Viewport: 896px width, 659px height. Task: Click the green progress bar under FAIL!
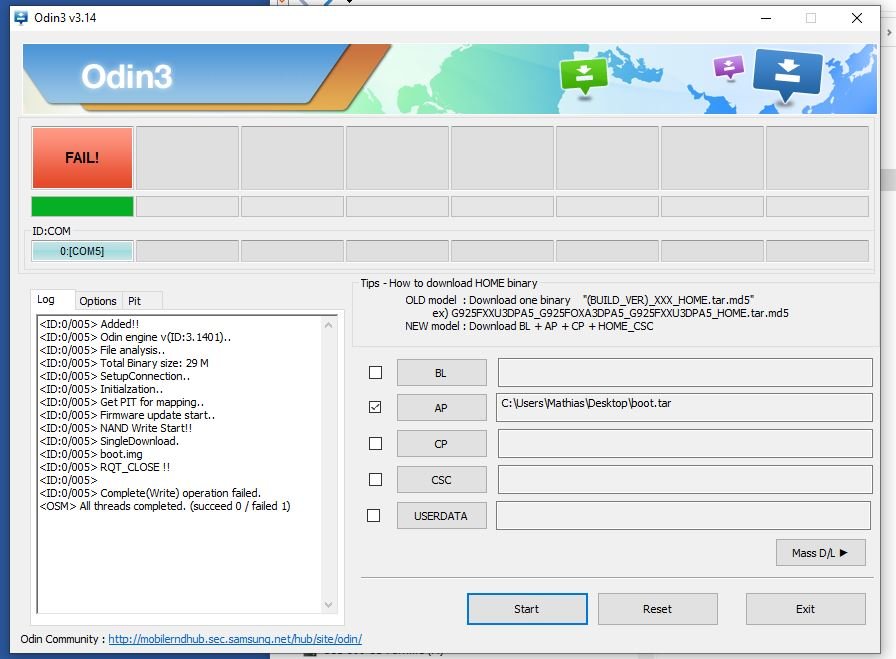[x=82, y=206]
